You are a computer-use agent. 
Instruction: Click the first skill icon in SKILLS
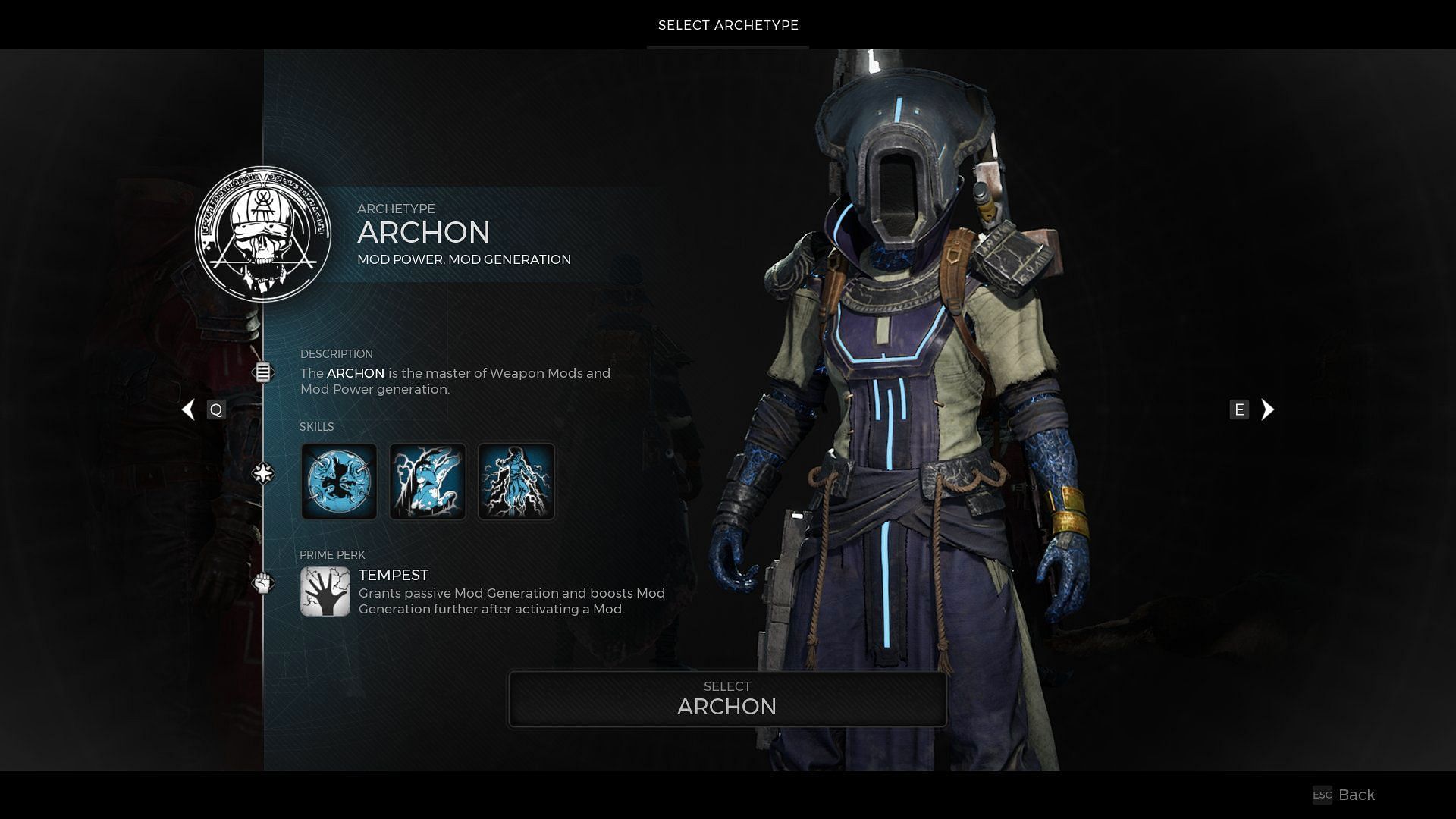[339, 481]
